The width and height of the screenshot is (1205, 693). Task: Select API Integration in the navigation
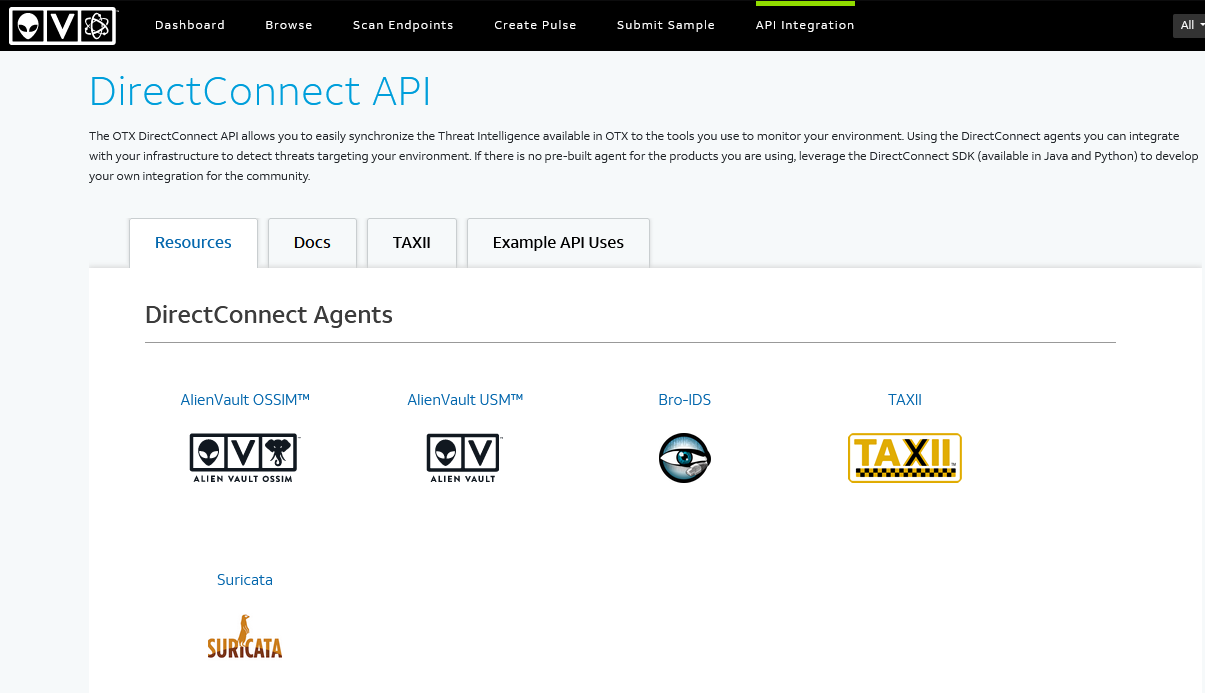coord(805,25)
